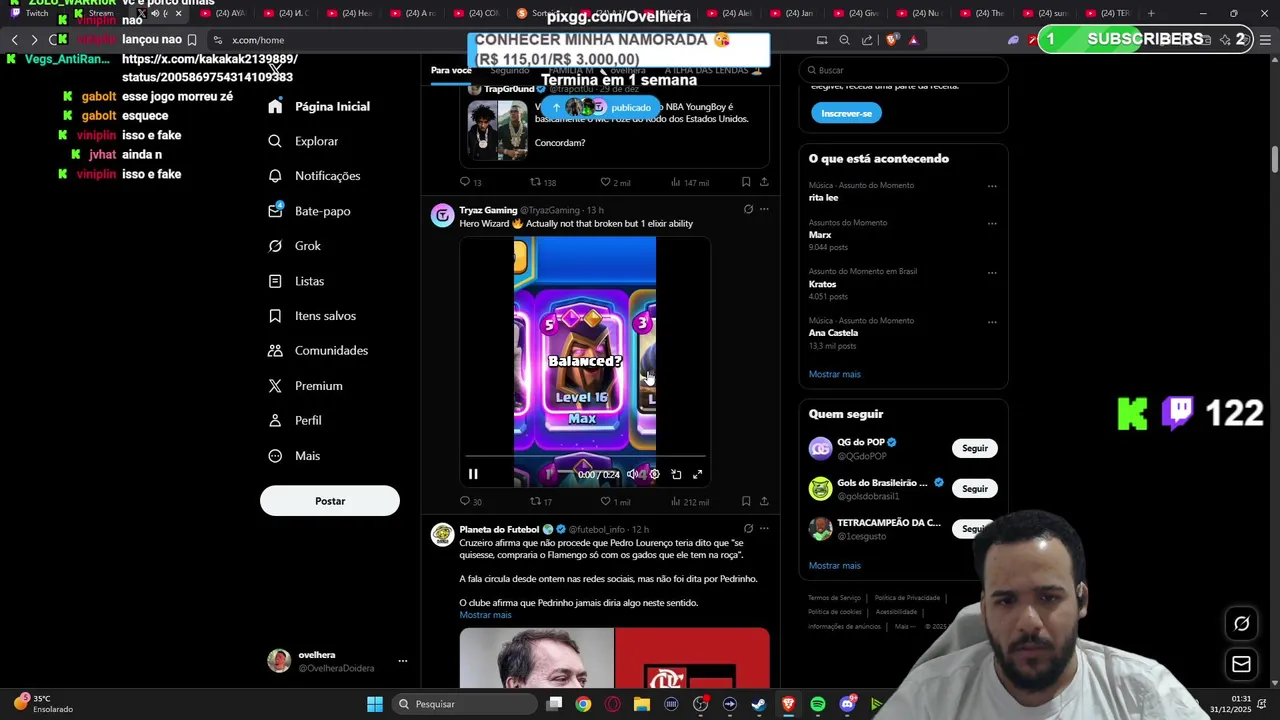Switch to A ILHA DAS LENDAS tab
1280x720 pixels.
click(x=714, y=70)
